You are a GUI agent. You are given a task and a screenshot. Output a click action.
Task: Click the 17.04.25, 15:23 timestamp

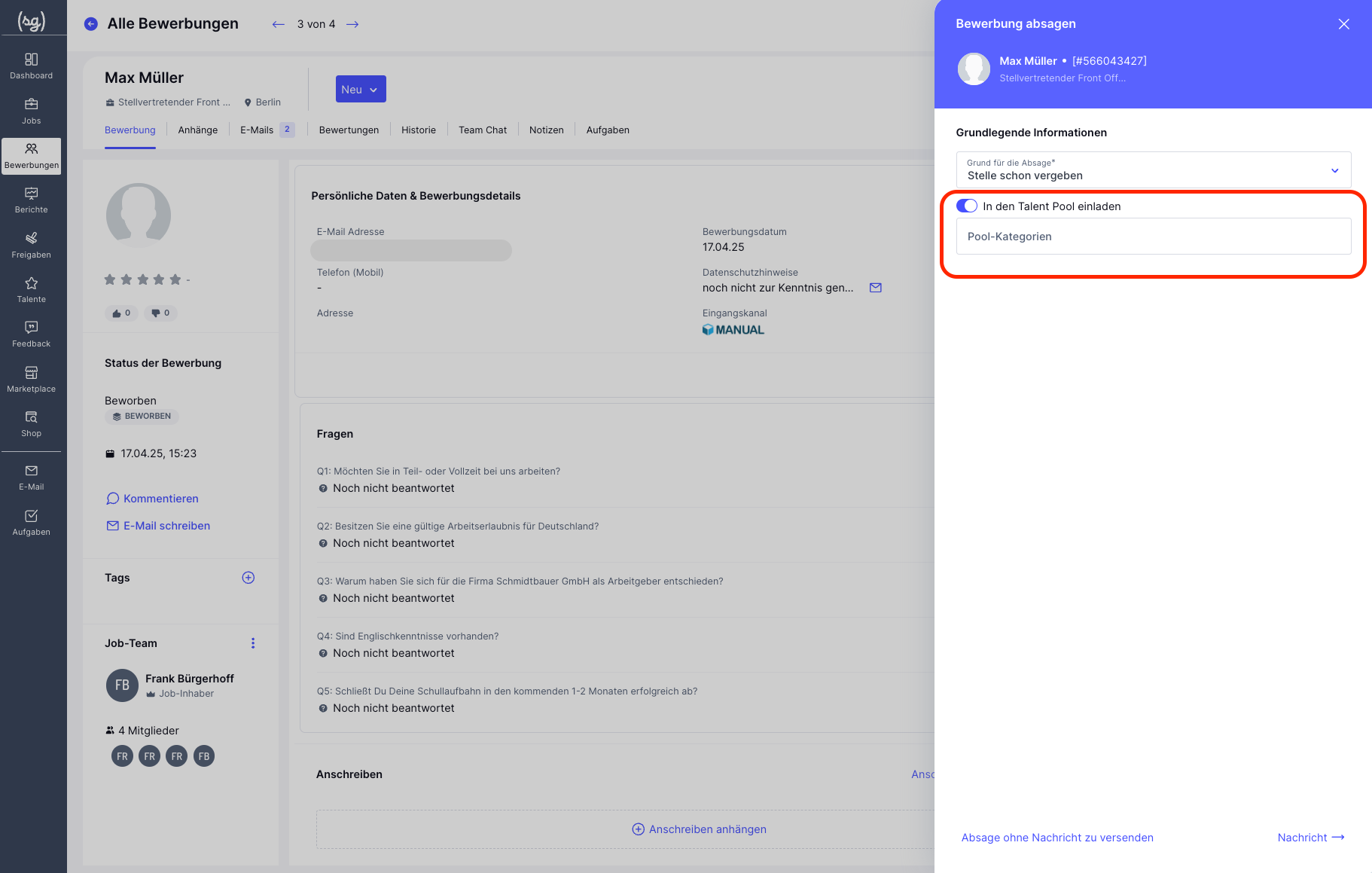pyautogui.click(x=159, y=453)
